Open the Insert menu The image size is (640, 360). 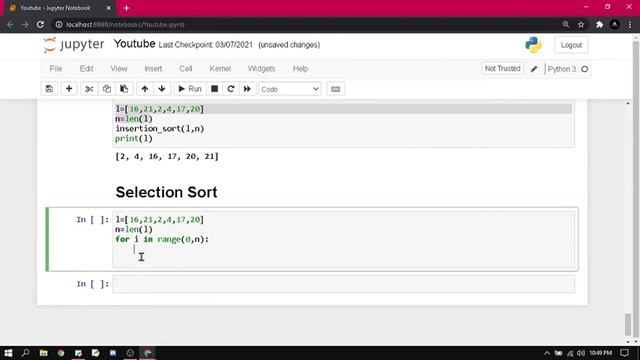click(x=153, y=69)
